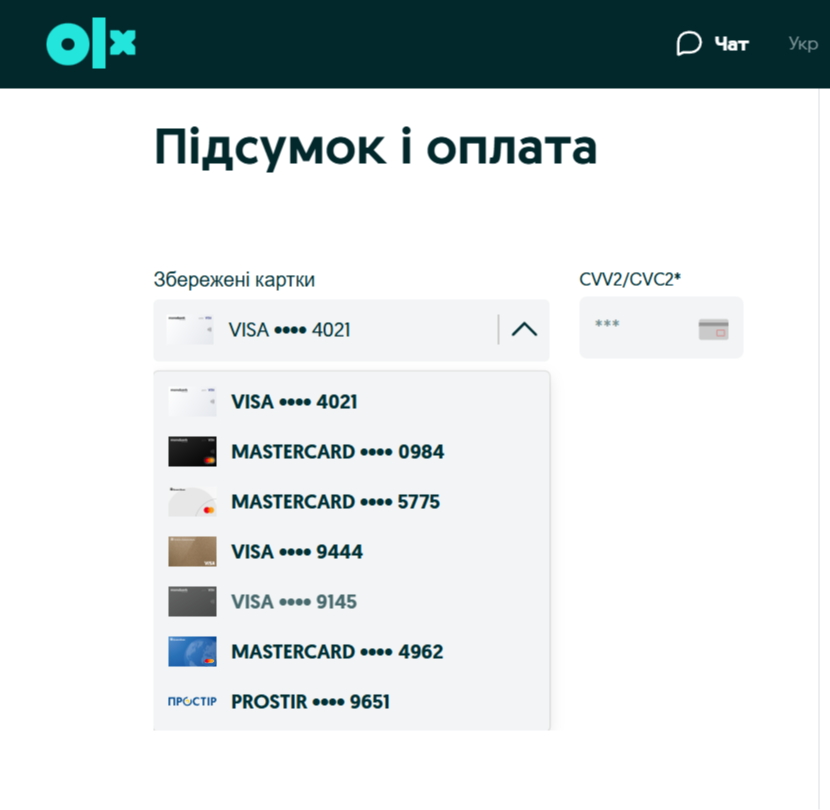Click the card thumbnail in the selected field

(x=190, y=330)
